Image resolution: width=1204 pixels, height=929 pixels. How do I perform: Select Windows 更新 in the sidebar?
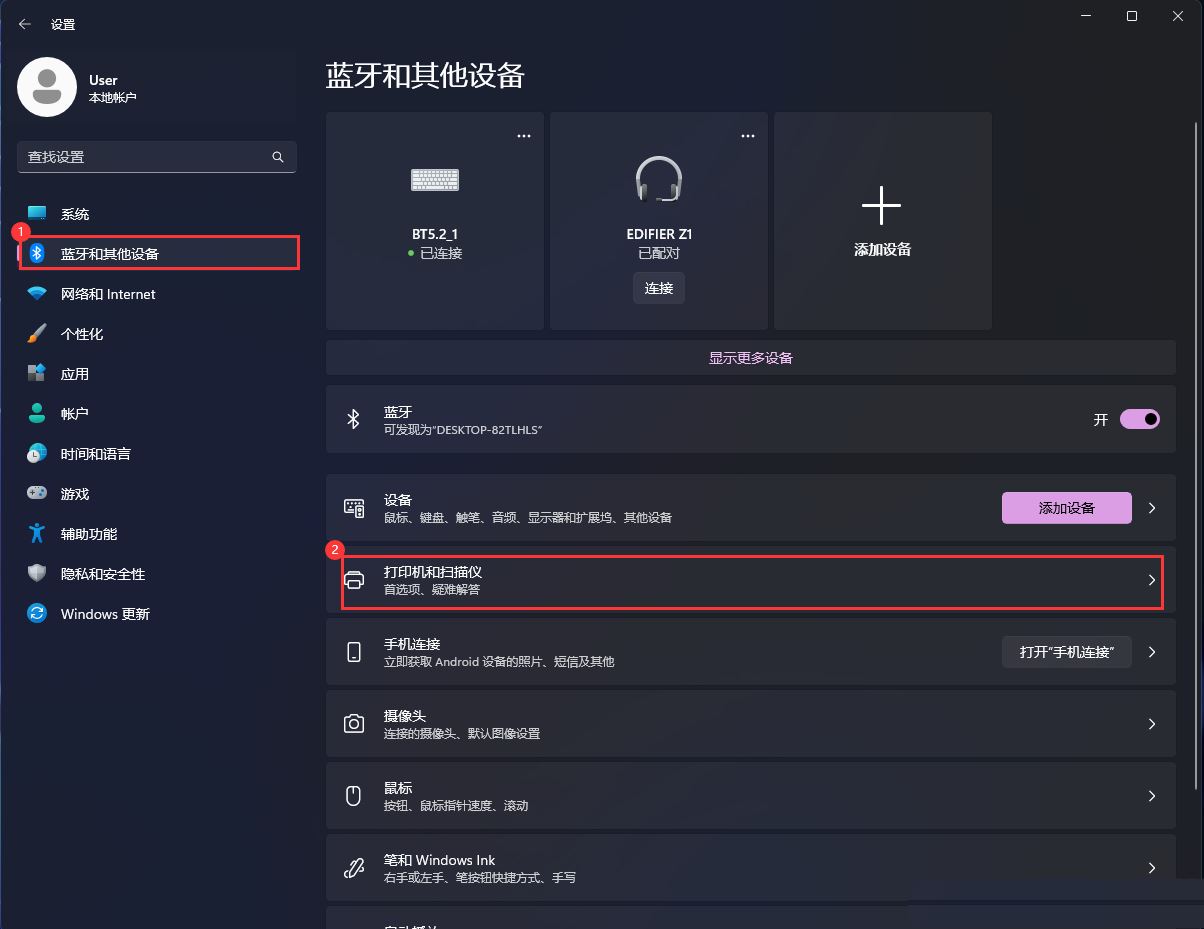(x=104, y=613)
